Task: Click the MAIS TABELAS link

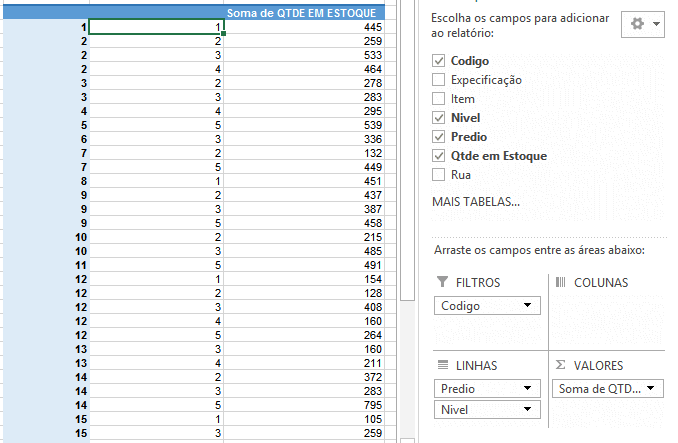Action: (x=475, y=202)
